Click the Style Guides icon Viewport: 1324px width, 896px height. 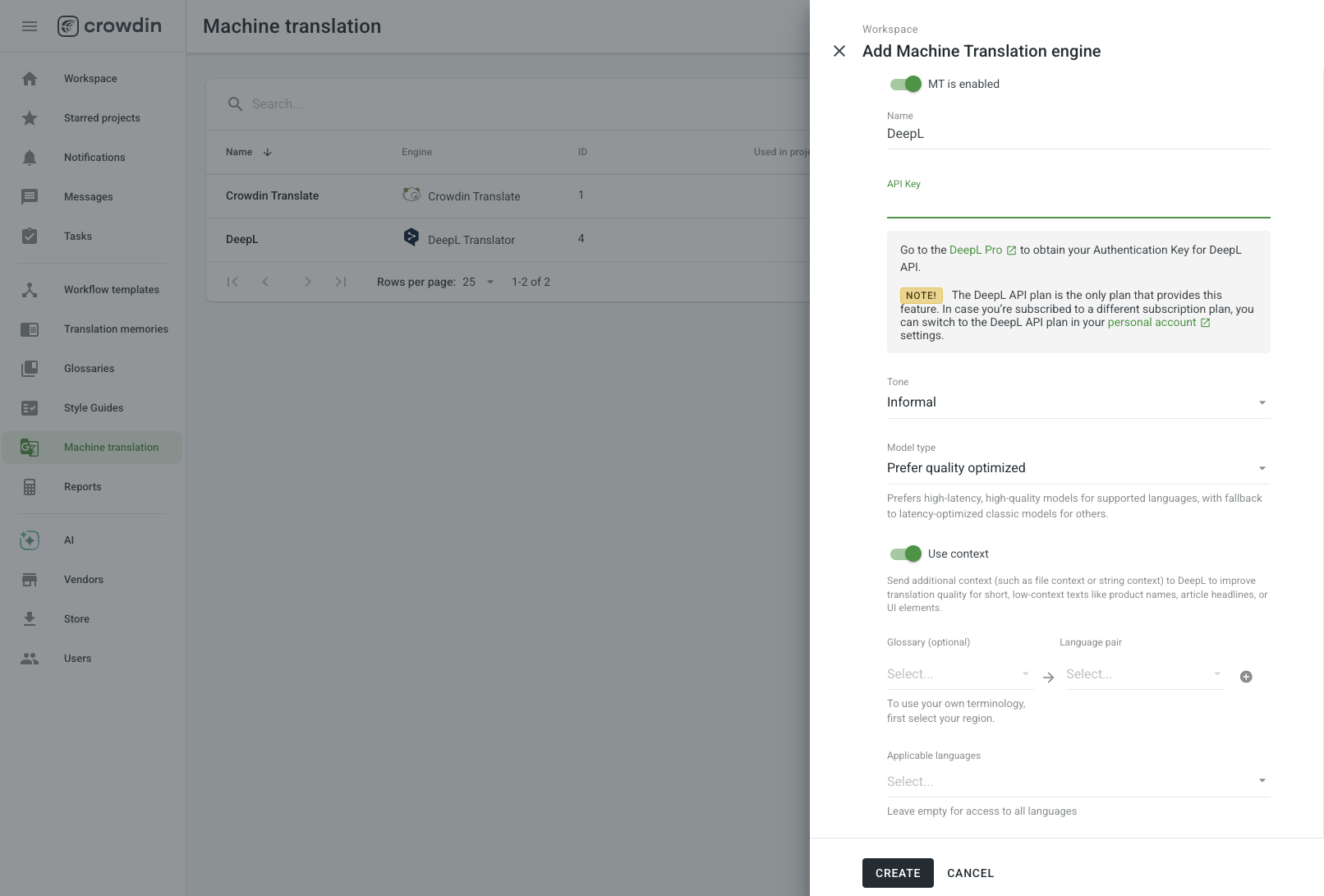click(30, 408)
